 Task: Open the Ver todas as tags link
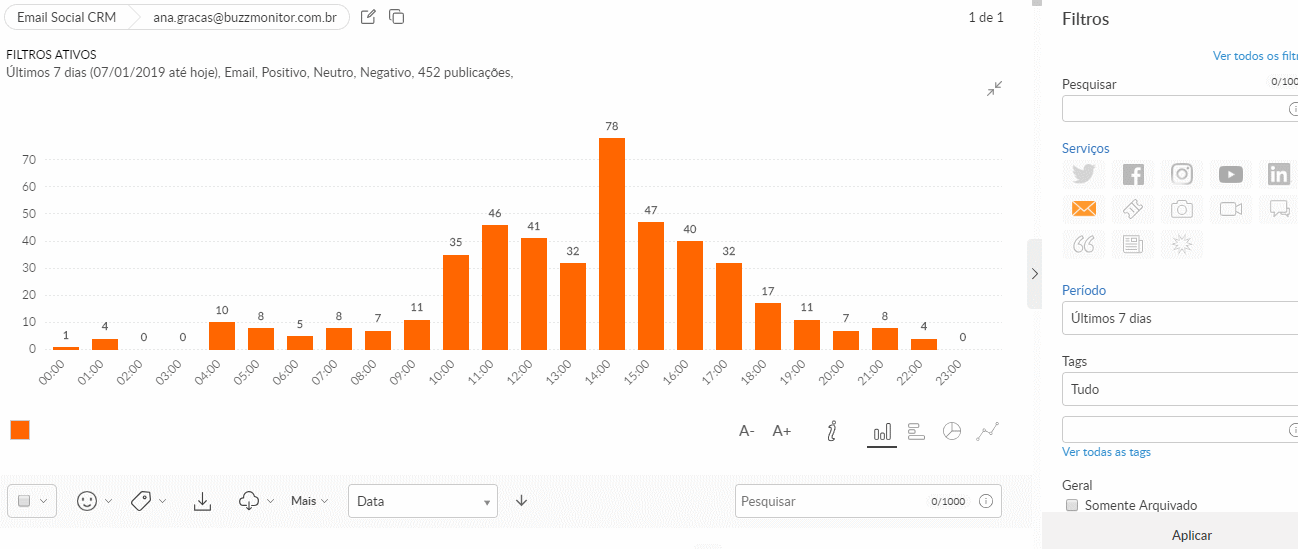(x=1106, y=452)
